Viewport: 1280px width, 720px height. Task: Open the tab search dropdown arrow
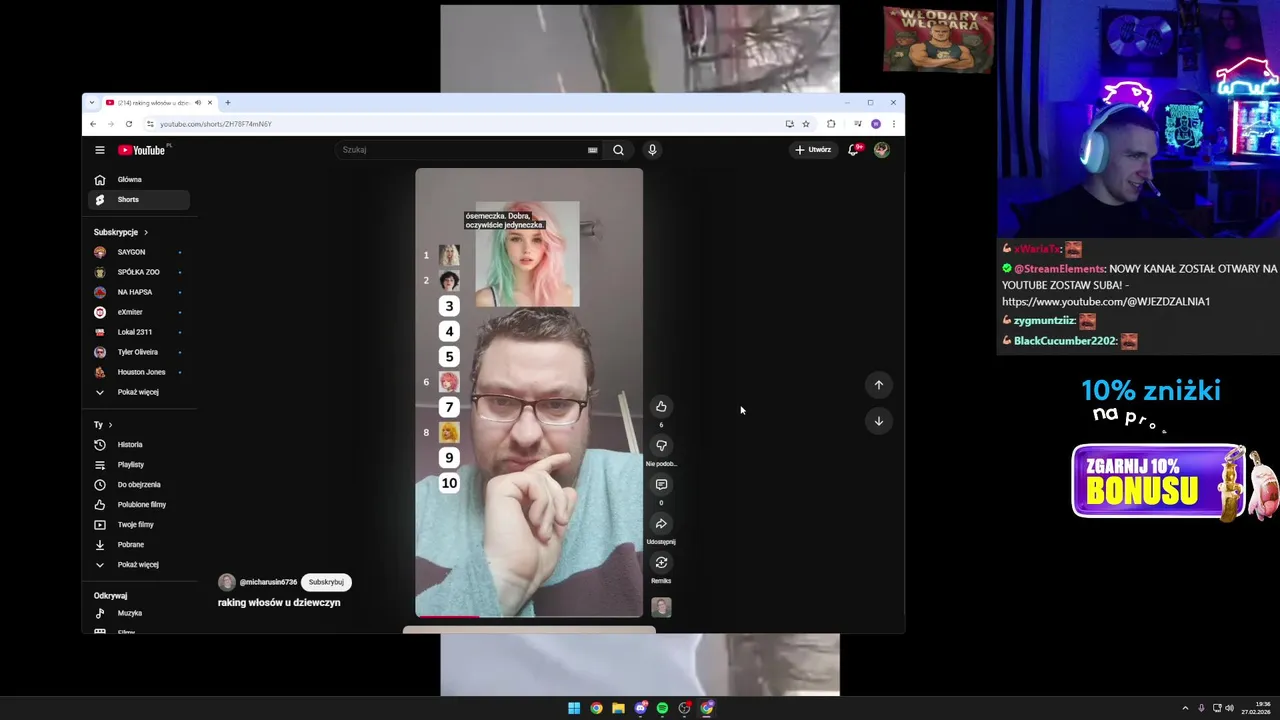[92, 103]
